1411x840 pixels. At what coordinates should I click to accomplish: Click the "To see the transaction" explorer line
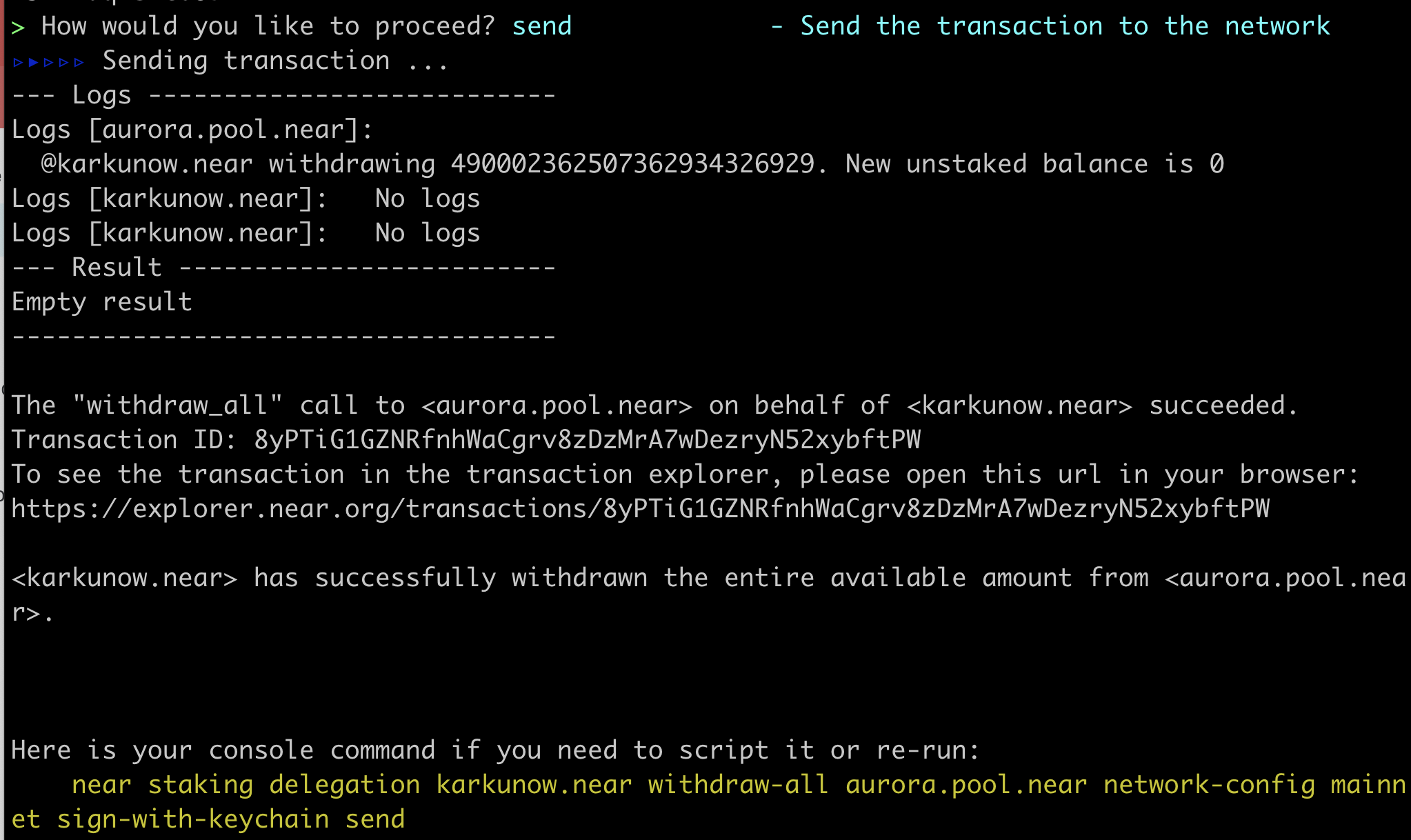point(686,474)
